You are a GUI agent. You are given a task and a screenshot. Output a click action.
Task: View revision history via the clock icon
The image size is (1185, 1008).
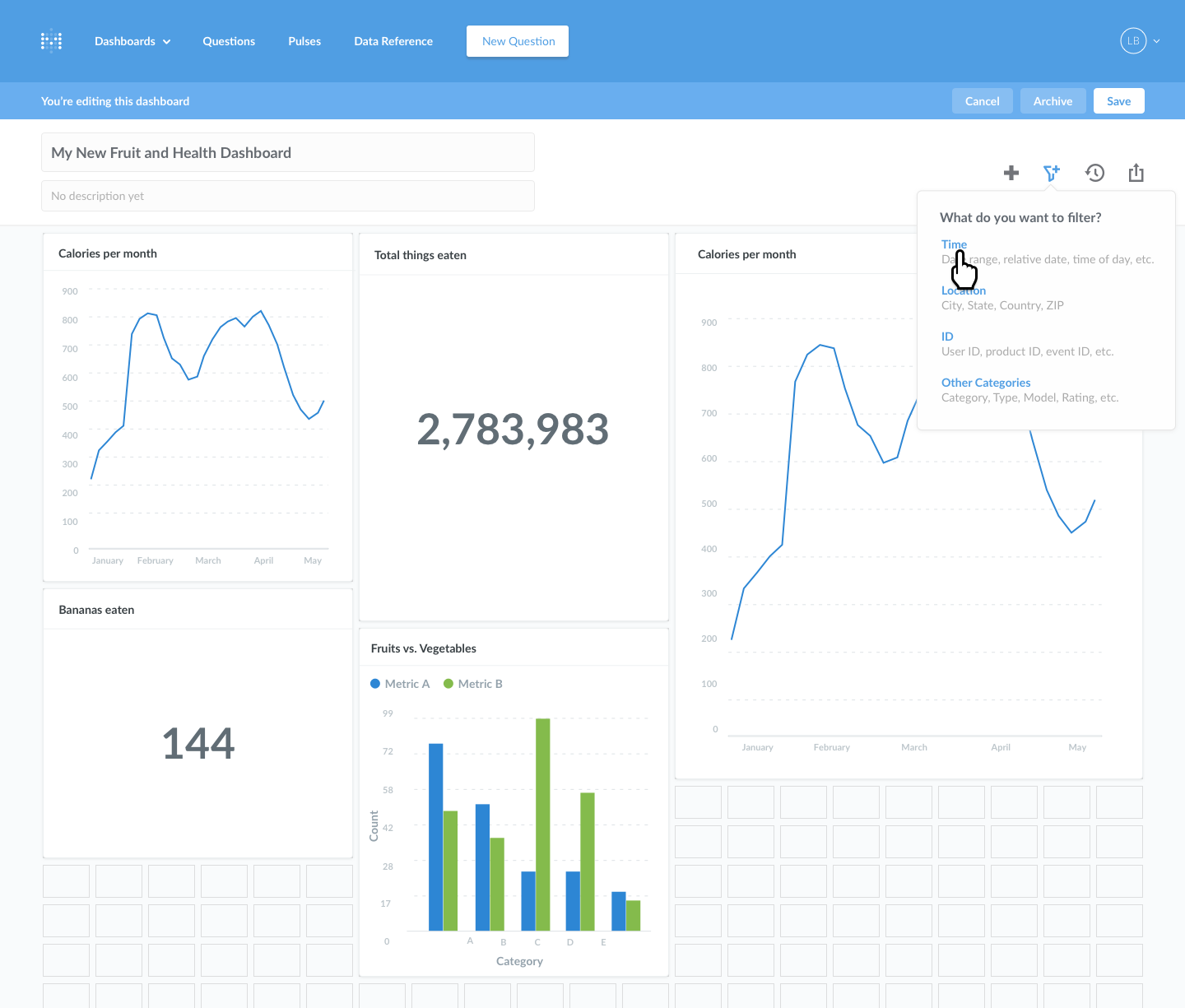[1094, 173]
